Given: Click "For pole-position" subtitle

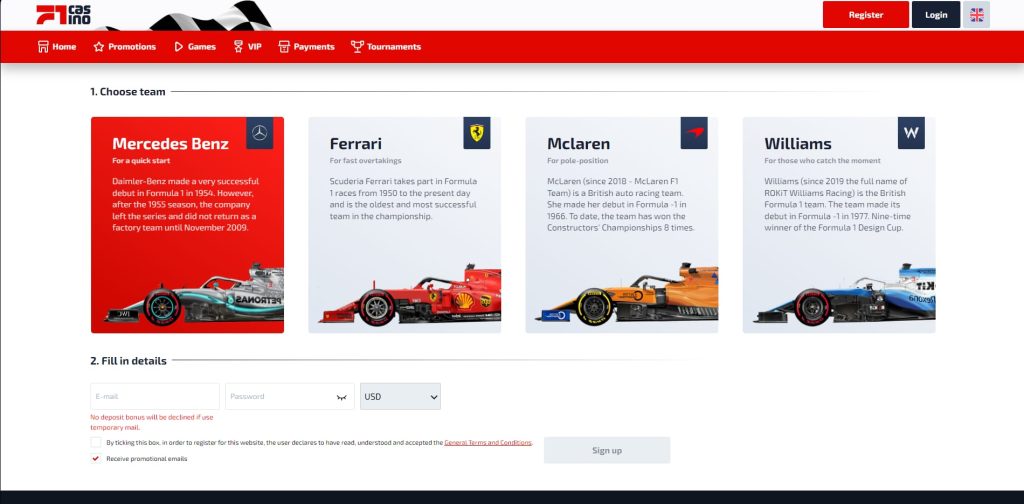Looking at the screenshot, I should point(578,161).
